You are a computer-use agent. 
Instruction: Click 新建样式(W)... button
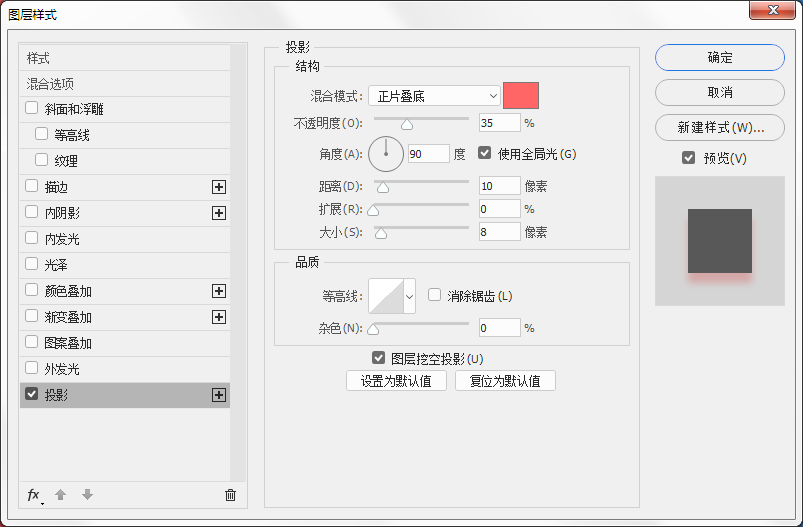tap(720, 127)
